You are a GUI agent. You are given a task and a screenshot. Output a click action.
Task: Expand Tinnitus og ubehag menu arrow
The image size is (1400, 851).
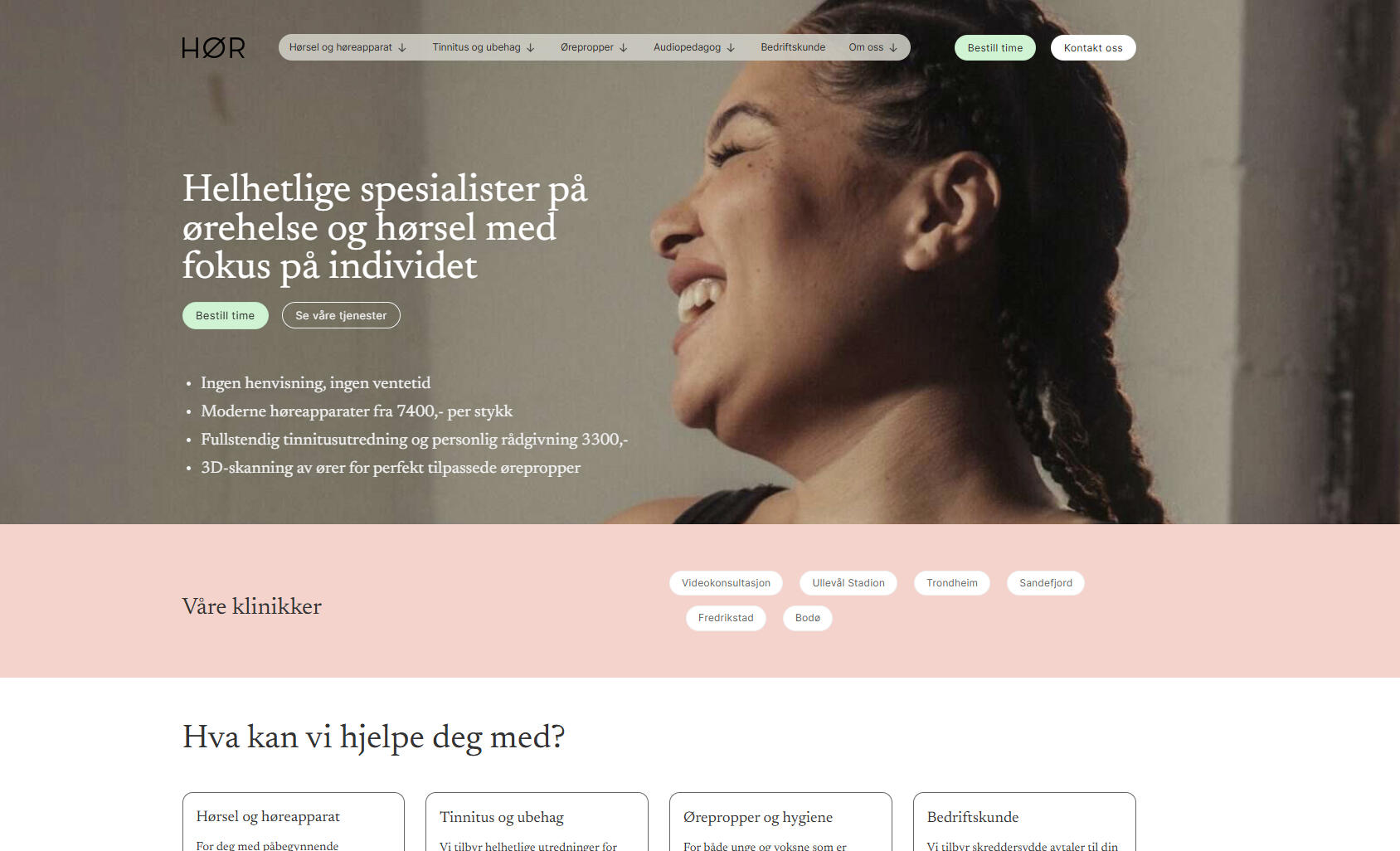531,48
